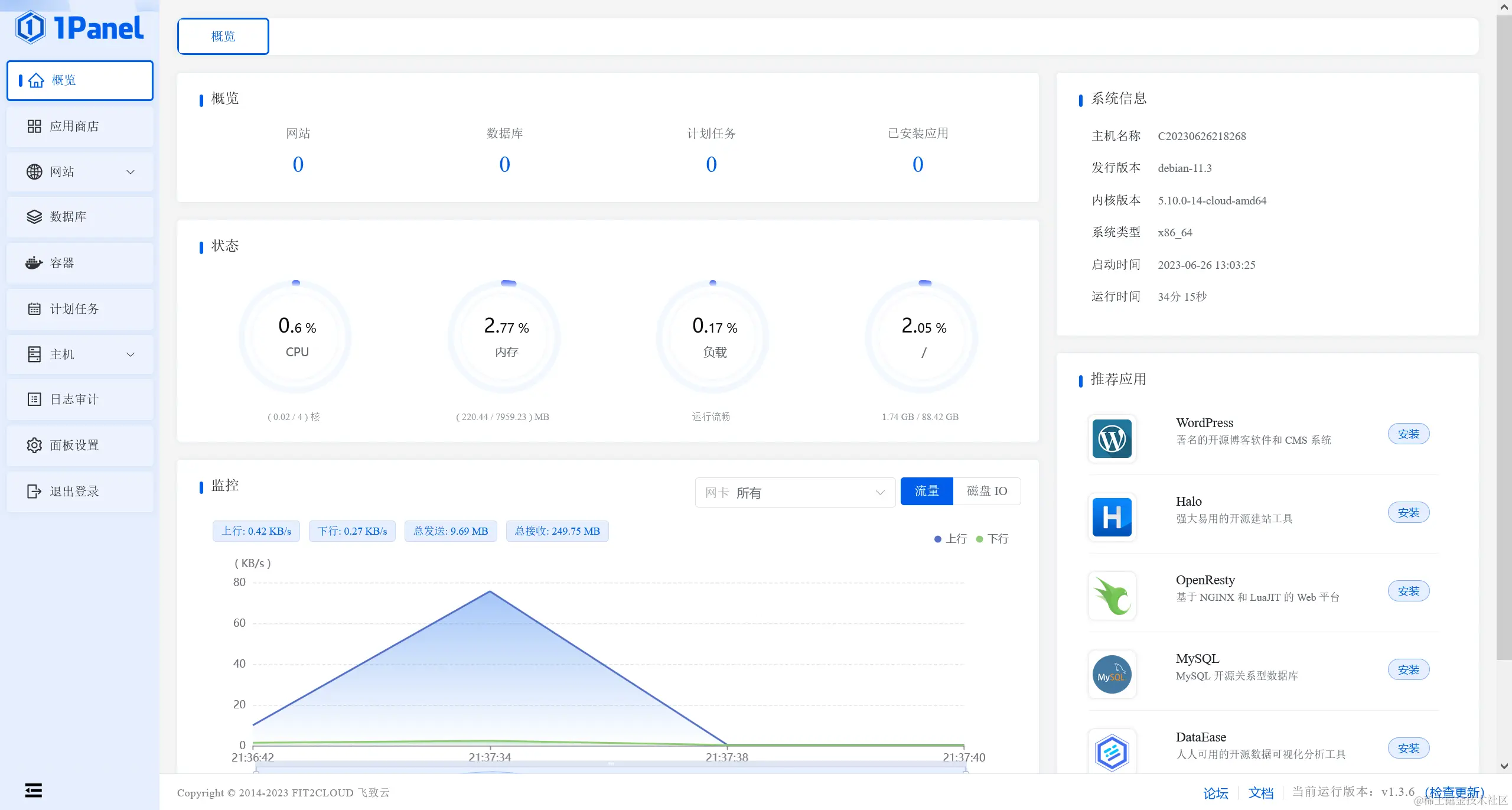Expand the 主机 sidebar submenu chevron

coord(131,354)
